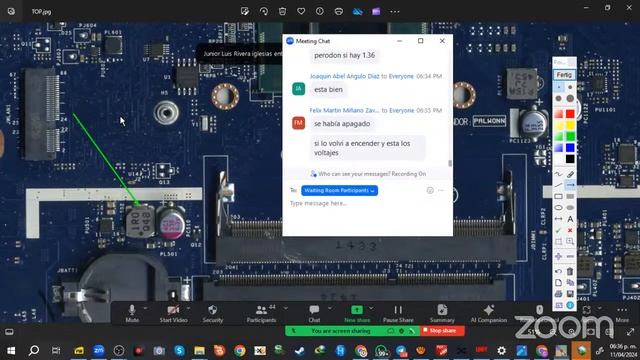Pick the solid green color swatch
The image size is (640, 360).
[570, 136]
